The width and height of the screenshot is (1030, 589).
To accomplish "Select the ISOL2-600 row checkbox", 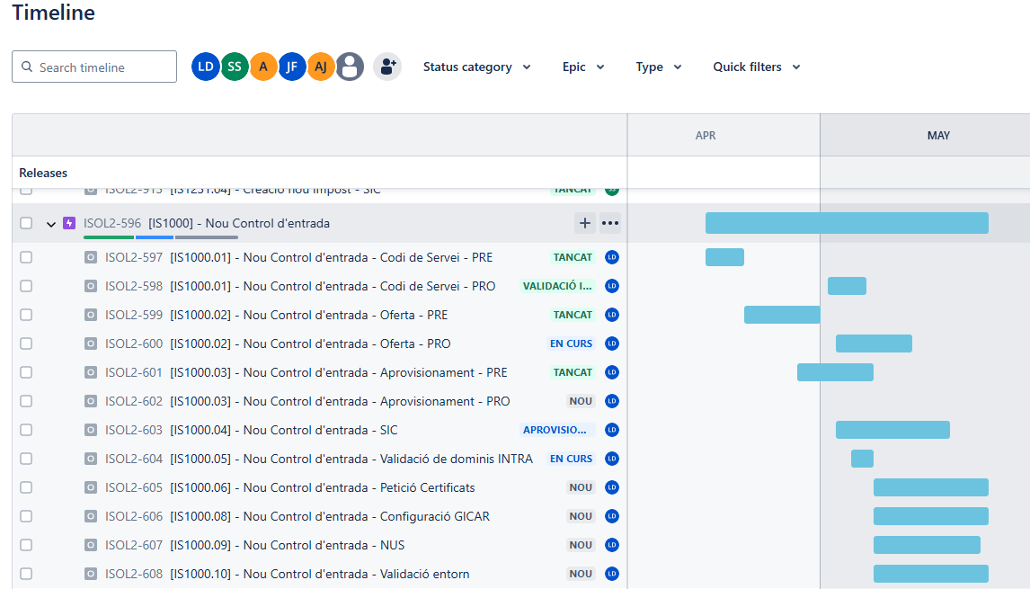I will (x=26, y=344).
